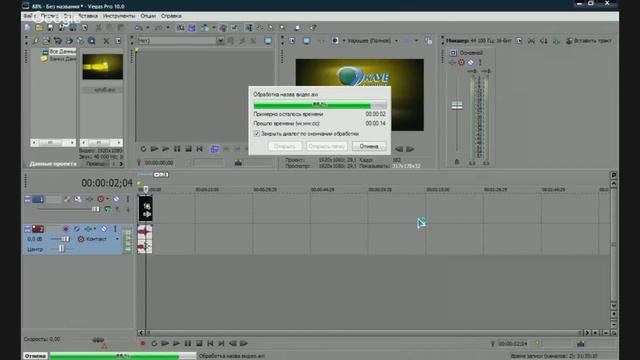This screenshot has height=360, width=640.
Task: Open the Справка menu
Action: 171,16
